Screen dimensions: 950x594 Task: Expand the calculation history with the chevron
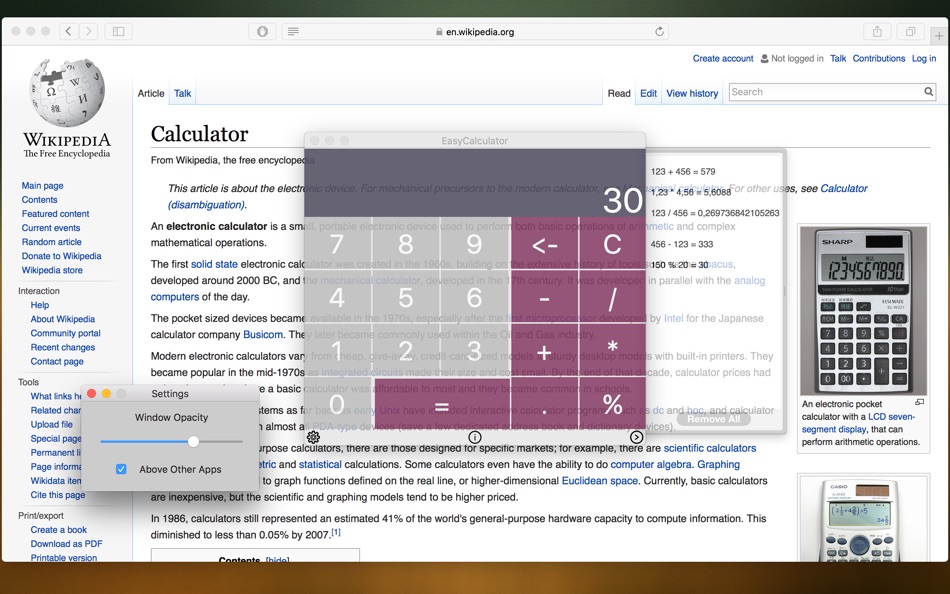pyautogui.click(x=637, y=437)
